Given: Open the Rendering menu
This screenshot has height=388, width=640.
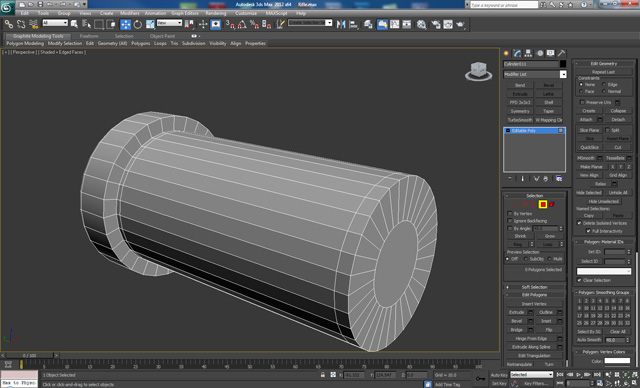Looking at the screenshot, I should pyautogui.click(x=216, y=13).
